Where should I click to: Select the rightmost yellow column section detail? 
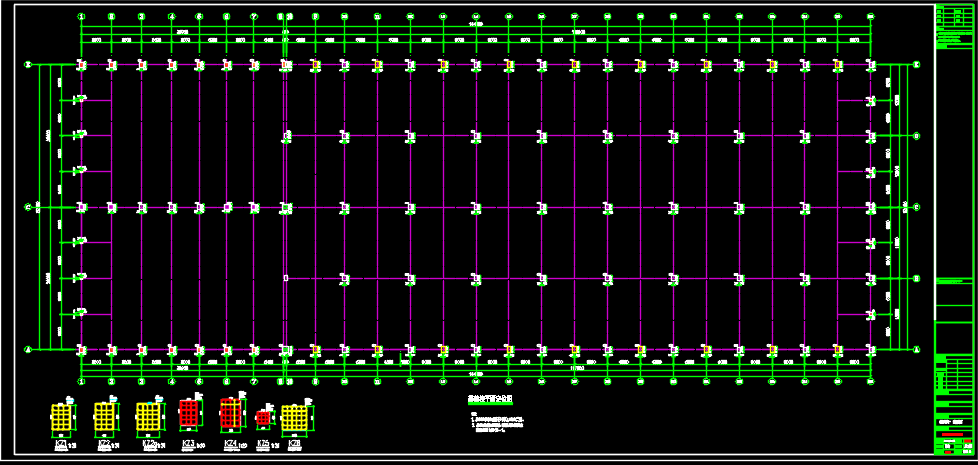[x=294, y=417]
